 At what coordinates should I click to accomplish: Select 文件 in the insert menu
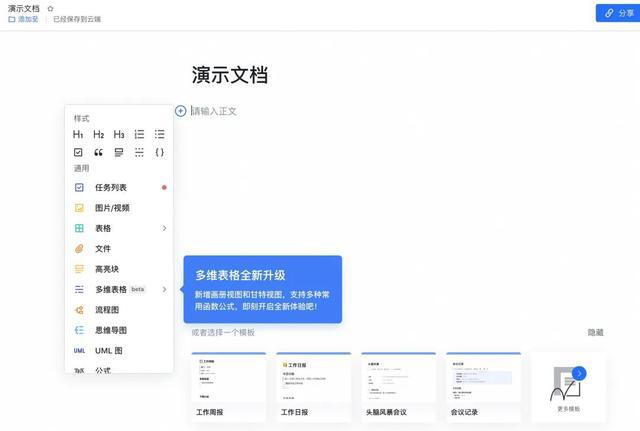pyautogui.click(x=119, y=249)
